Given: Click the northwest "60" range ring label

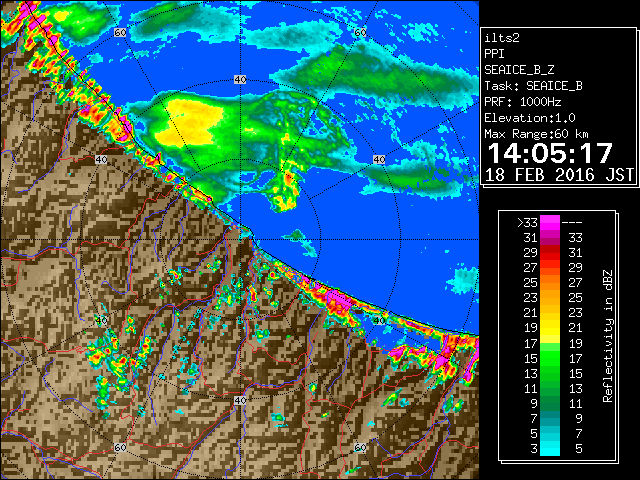Looking at the screenshot, I should point(120,32).
